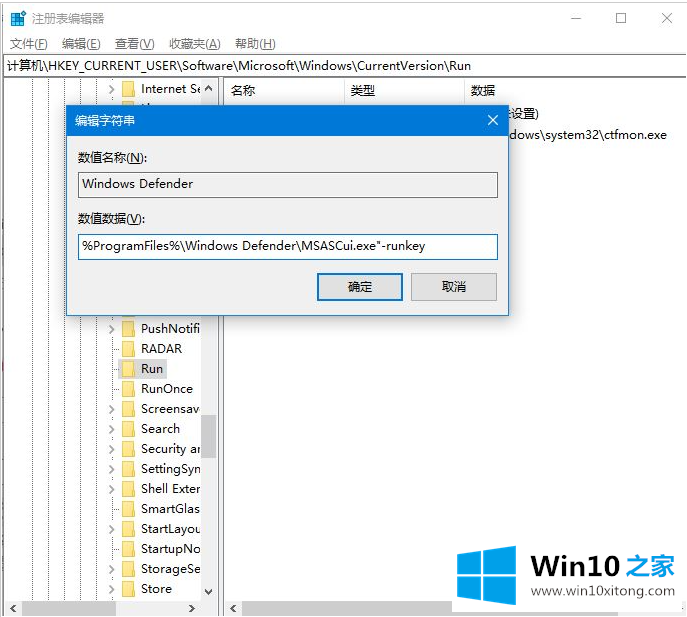This screenshot has height=617, width=687.
Task: Click the 确定 button in the dialog
Action: [x=360, y=287]
